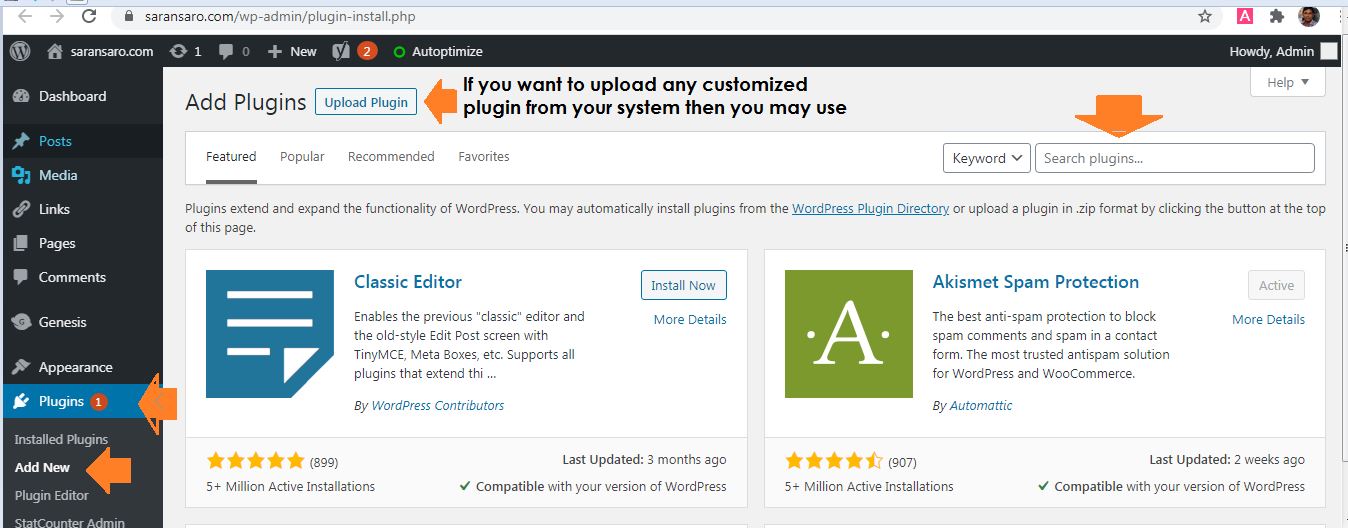The height and width of the screenshot is (528, 1348).
Task: Click the Akismet plugin logo image
Action: pyautogui.click(x=848, y=334)
